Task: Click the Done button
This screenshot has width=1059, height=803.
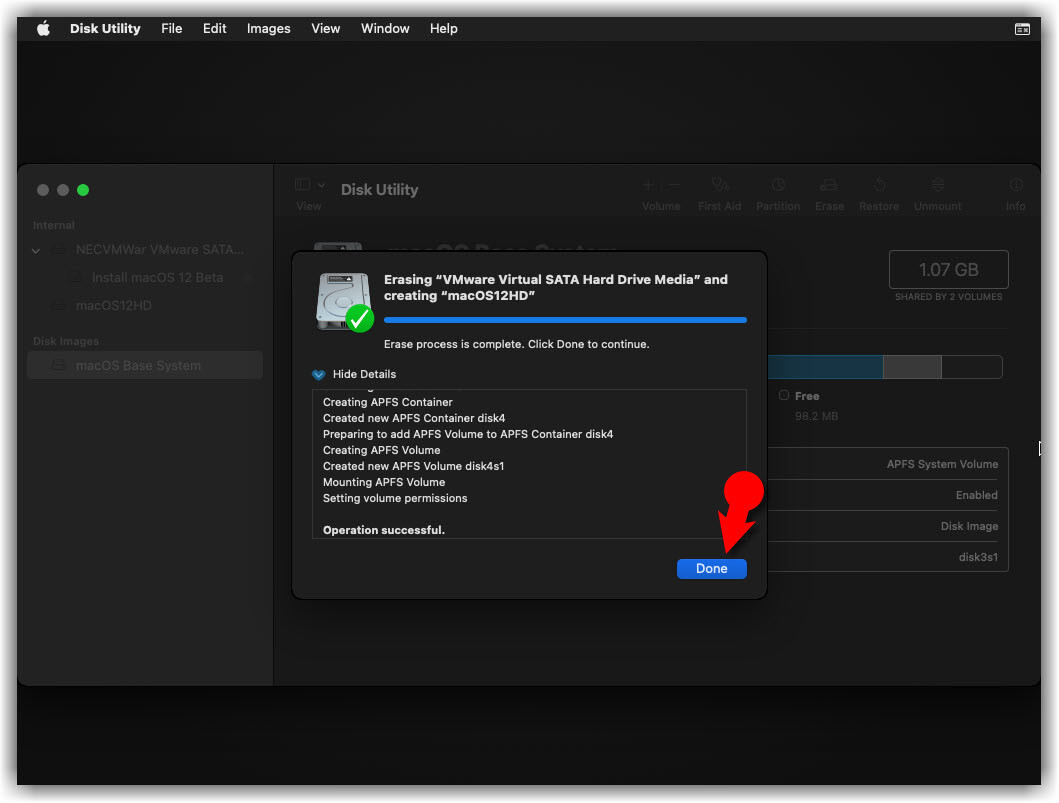Action: point(711,569)
